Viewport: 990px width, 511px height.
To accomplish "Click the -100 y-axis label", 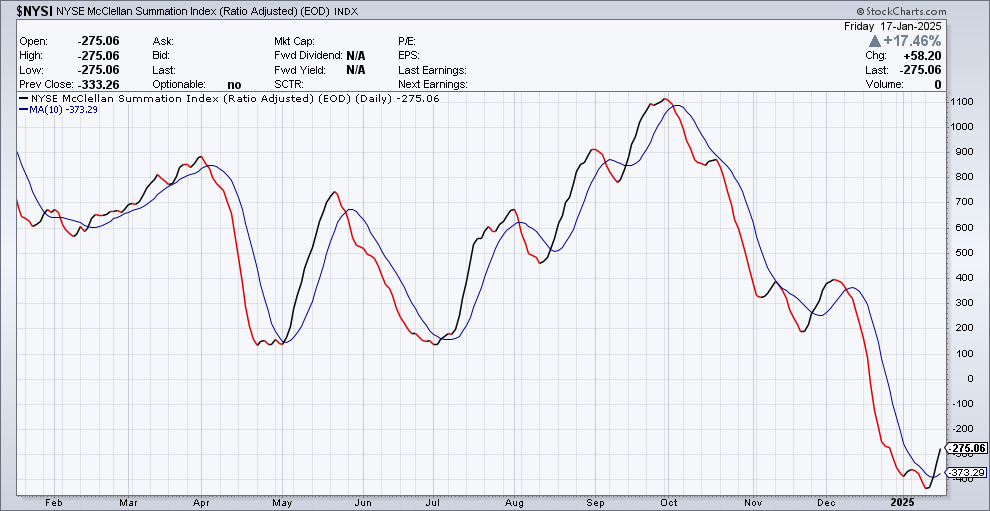I will [963, 404].
